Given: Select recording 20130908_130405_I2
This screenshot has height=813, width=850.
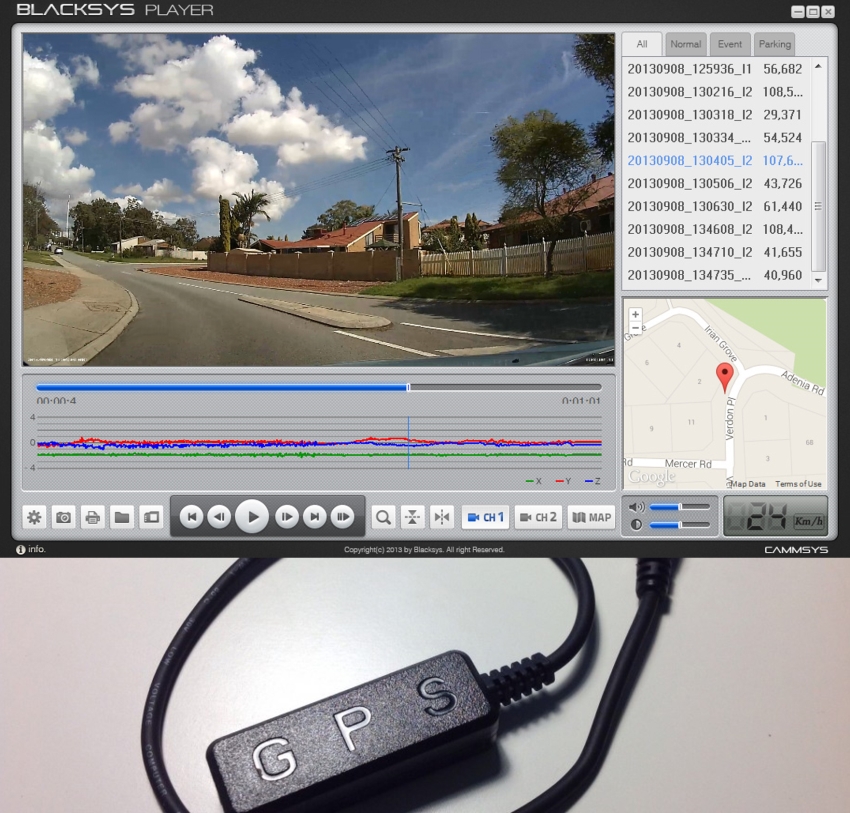Looking at the screenshot, I should click(716, 160).
